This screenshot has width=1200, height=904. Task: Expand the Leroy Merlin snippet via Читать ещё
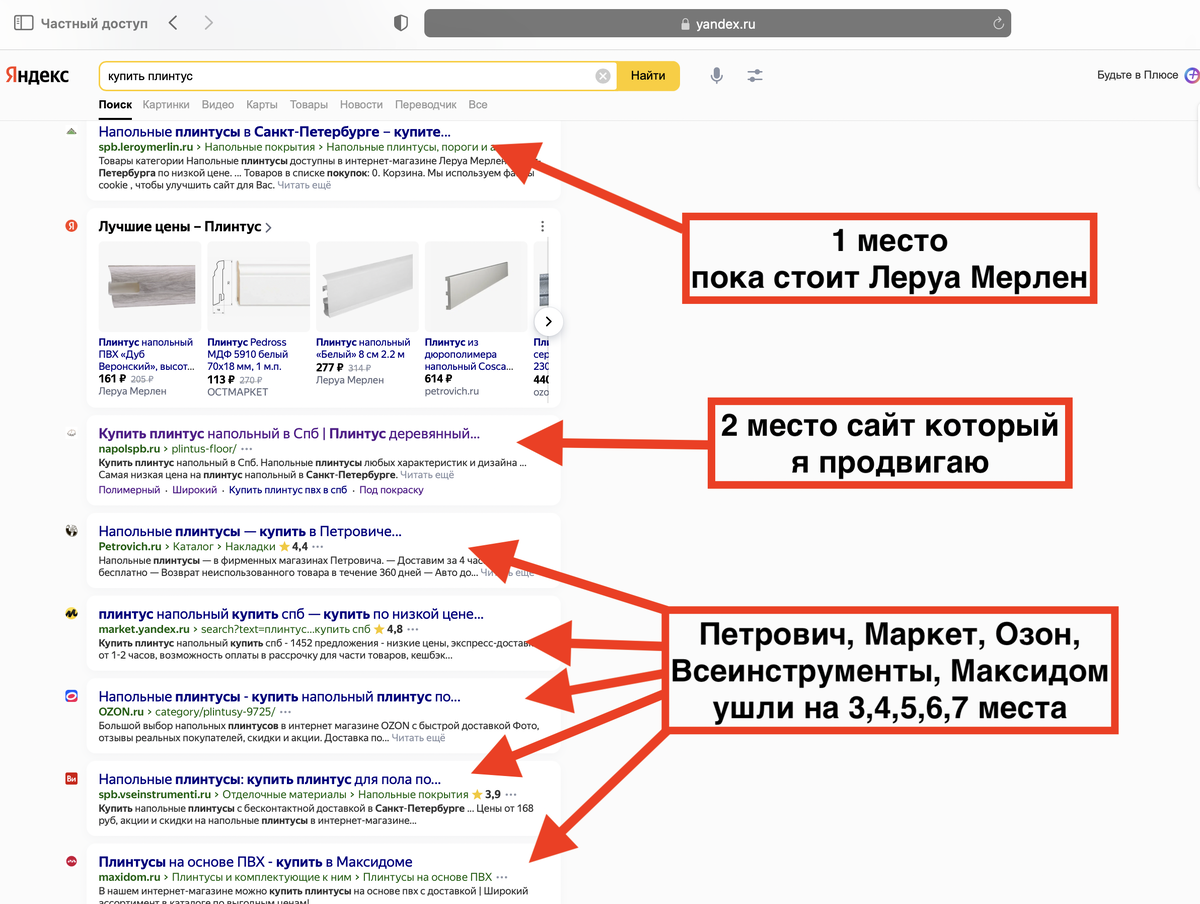tap(304, 184)
